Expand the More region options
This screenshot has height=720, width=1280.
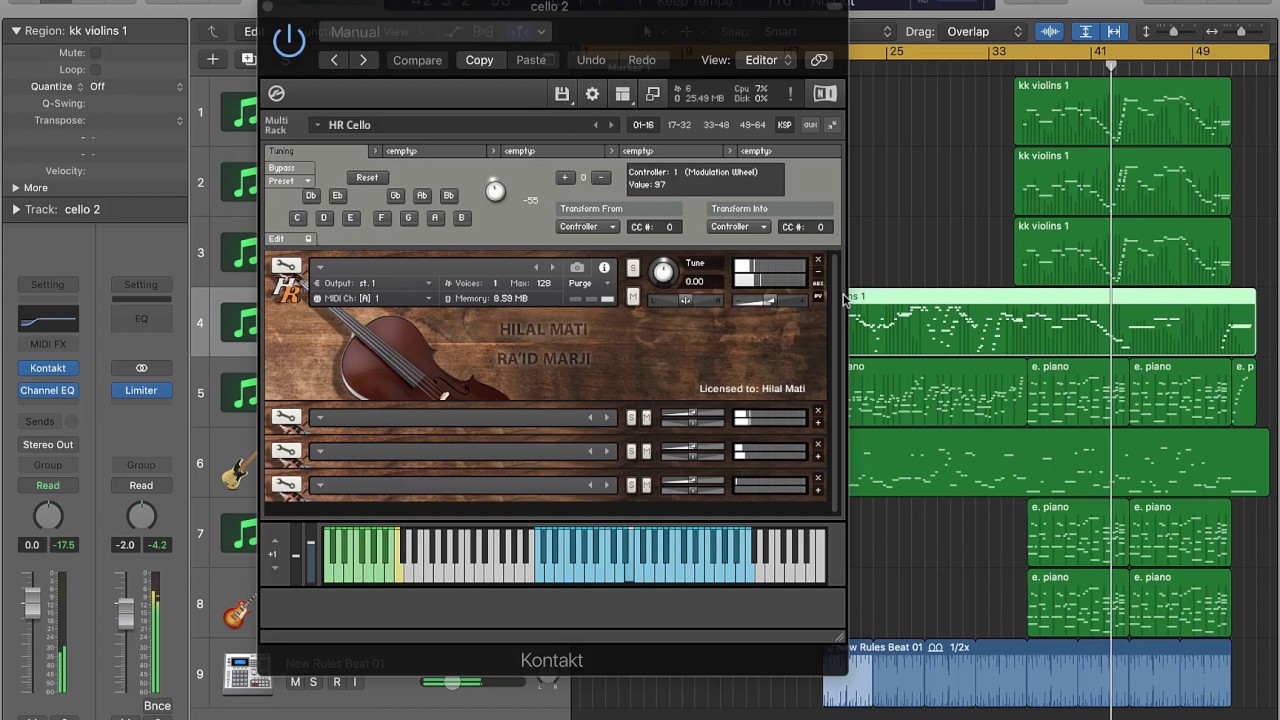pos(16,188)
